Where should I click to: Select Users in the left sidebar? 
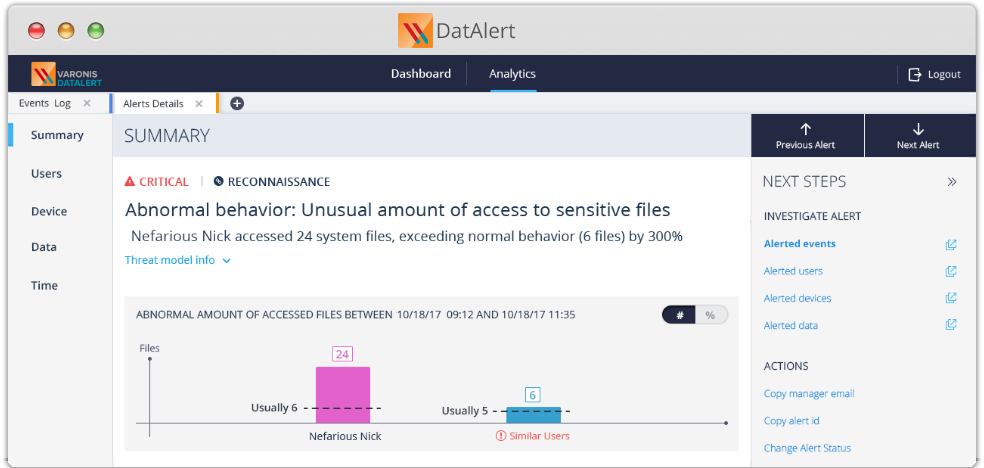(x=46, y=174)
